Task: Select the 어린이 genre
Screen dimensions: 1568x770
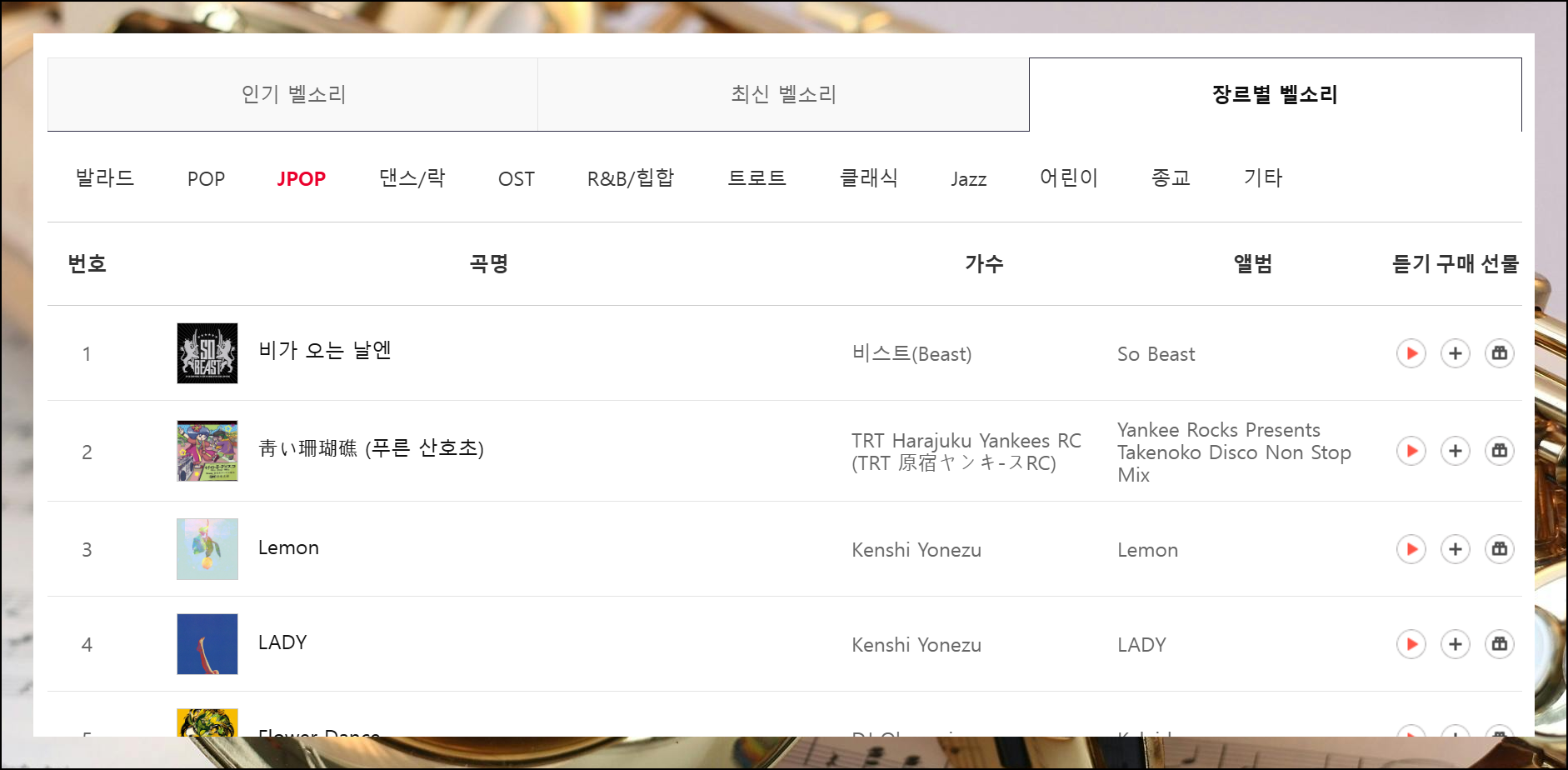Action: point(1069,178)
